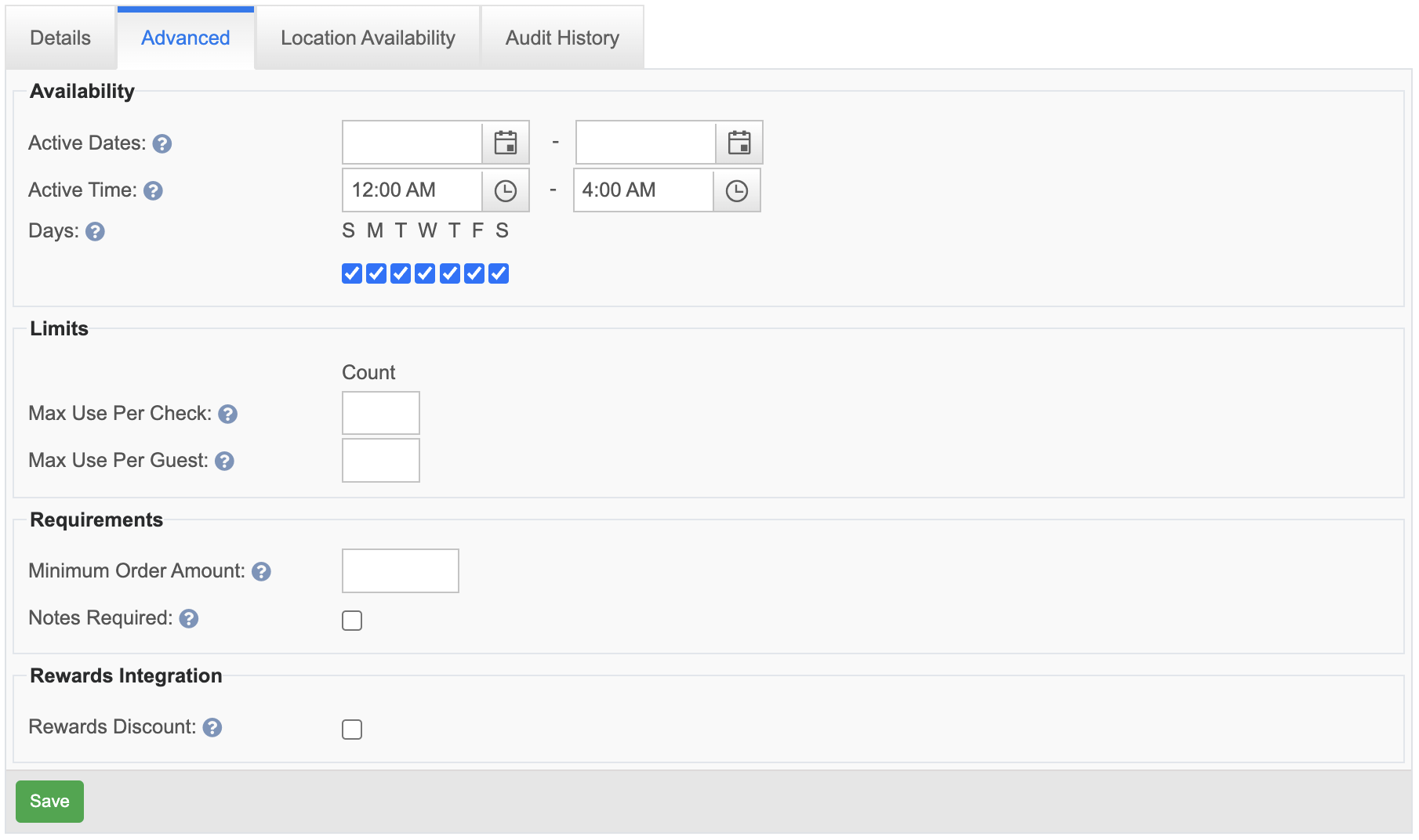
Task: Enable the Rewards Discount checkbox
Action: (352, 730)
